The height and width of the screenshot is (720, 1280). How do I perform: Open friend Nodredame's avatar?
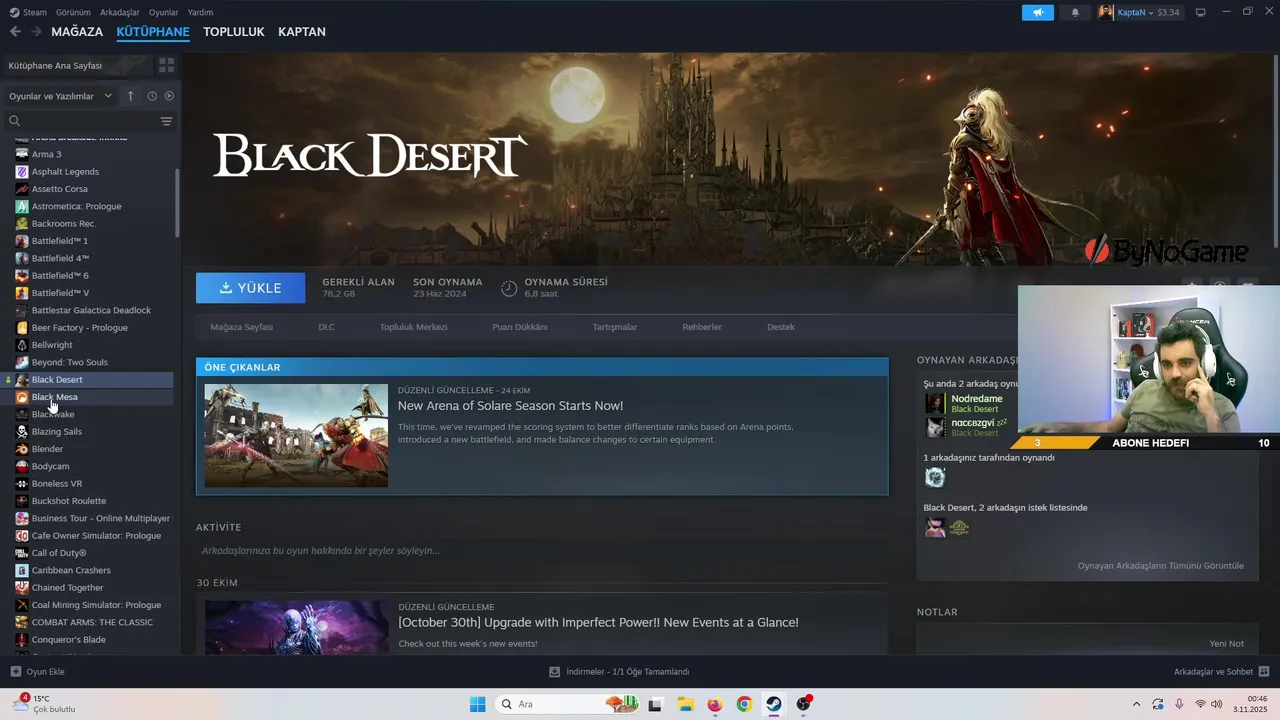(935, 403)
